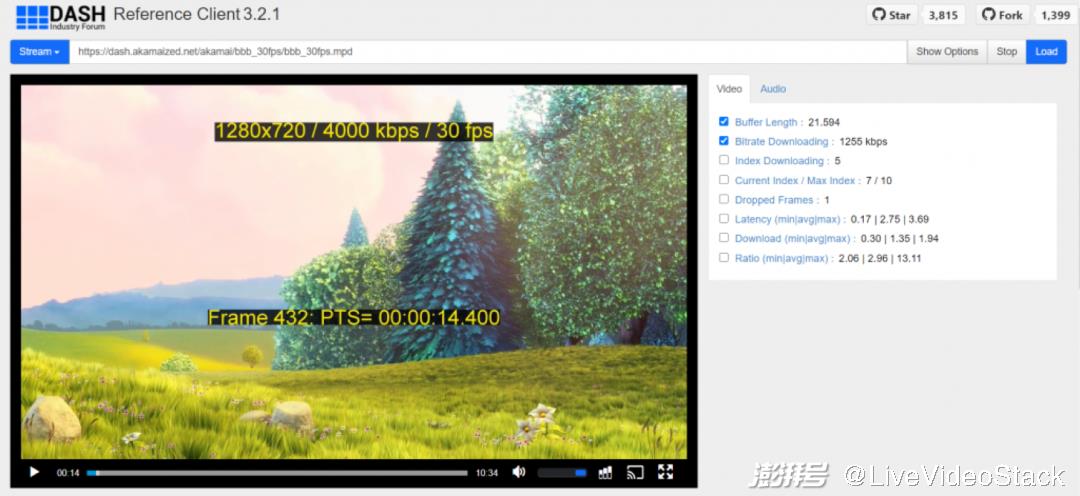Viewport: 1080px width, 496px height.
Task: Enable the Index Downloading checkbox
Action: [723, 160]
